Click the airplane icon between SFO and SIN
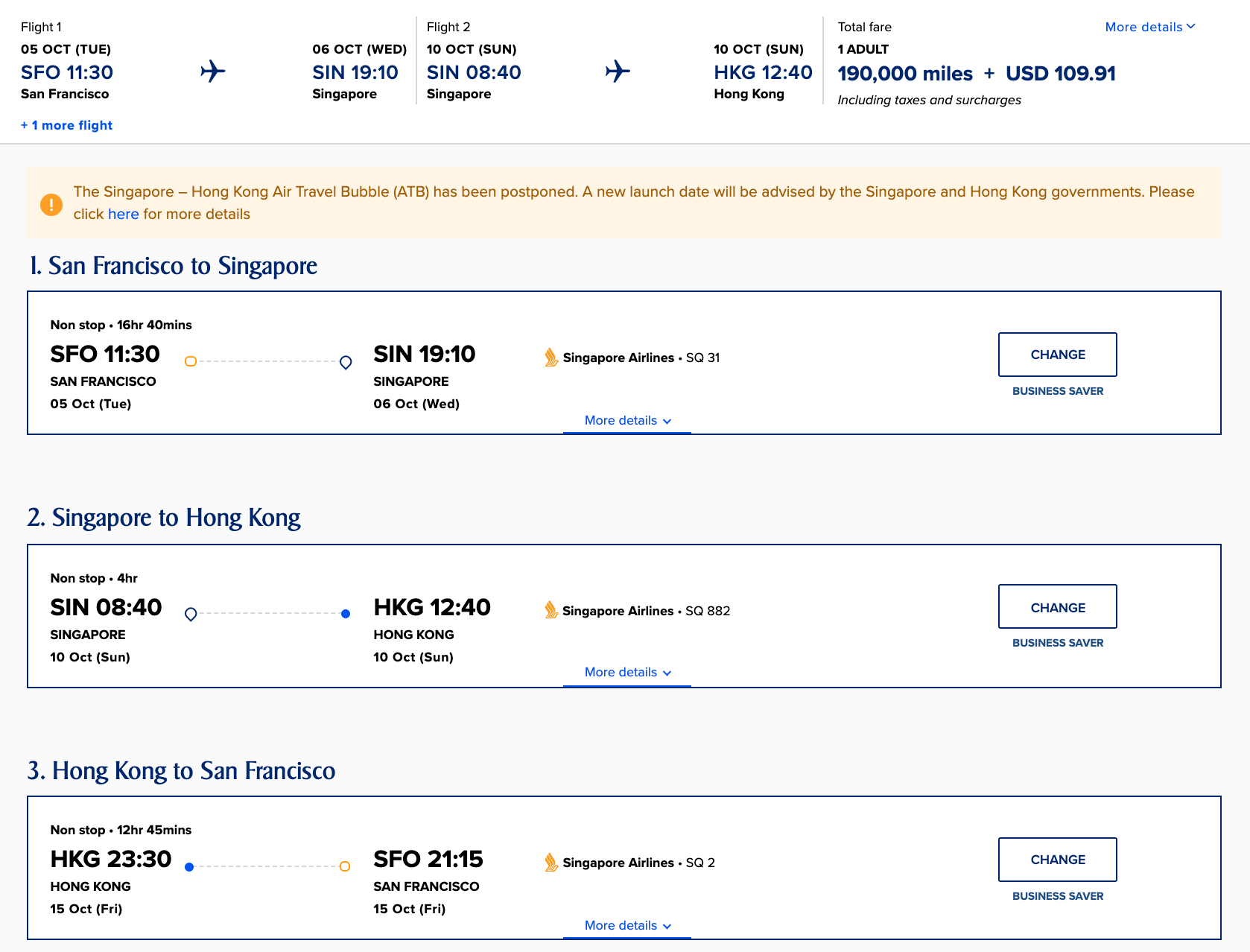The width and height of the screenshot is (1250, 952). click(212, 72)
